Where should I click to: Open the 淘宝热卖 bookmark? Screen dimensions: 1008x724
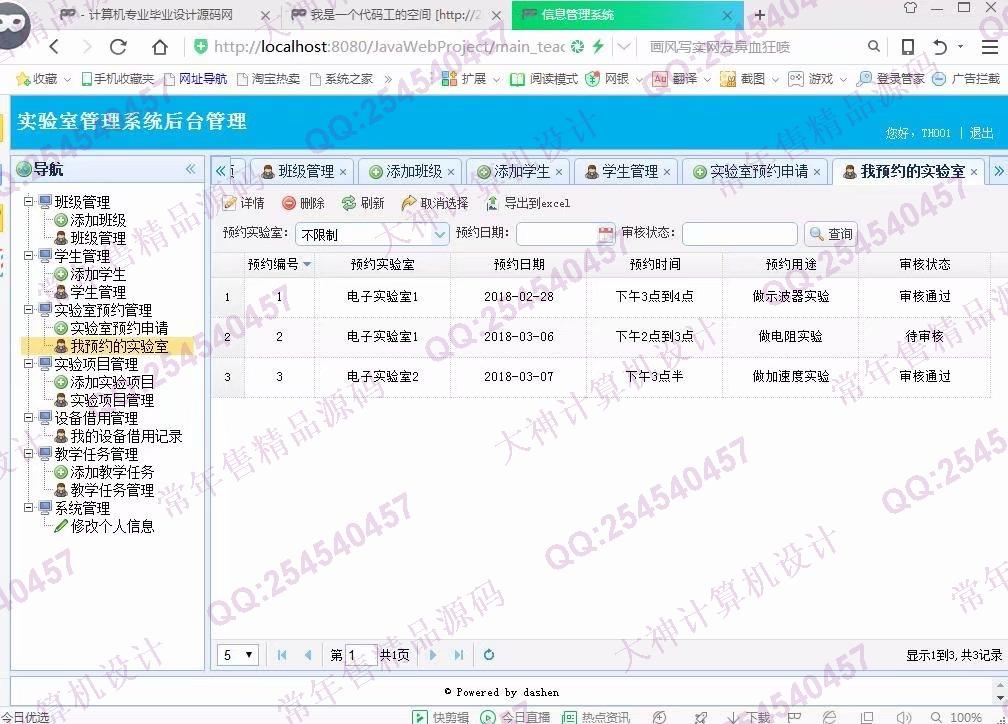[269, 79]
